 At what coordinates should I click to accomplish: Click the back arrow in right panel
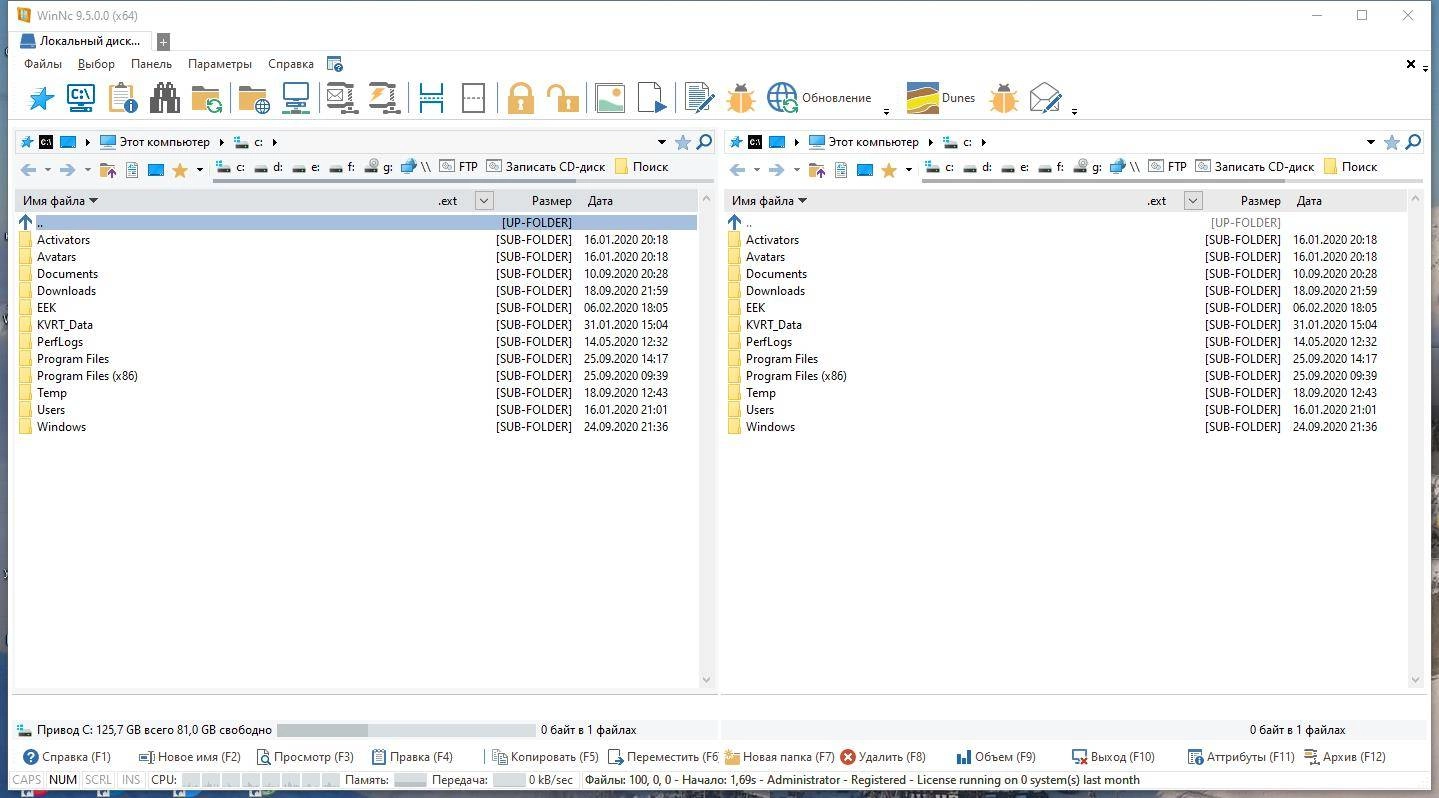coord(737,170)
